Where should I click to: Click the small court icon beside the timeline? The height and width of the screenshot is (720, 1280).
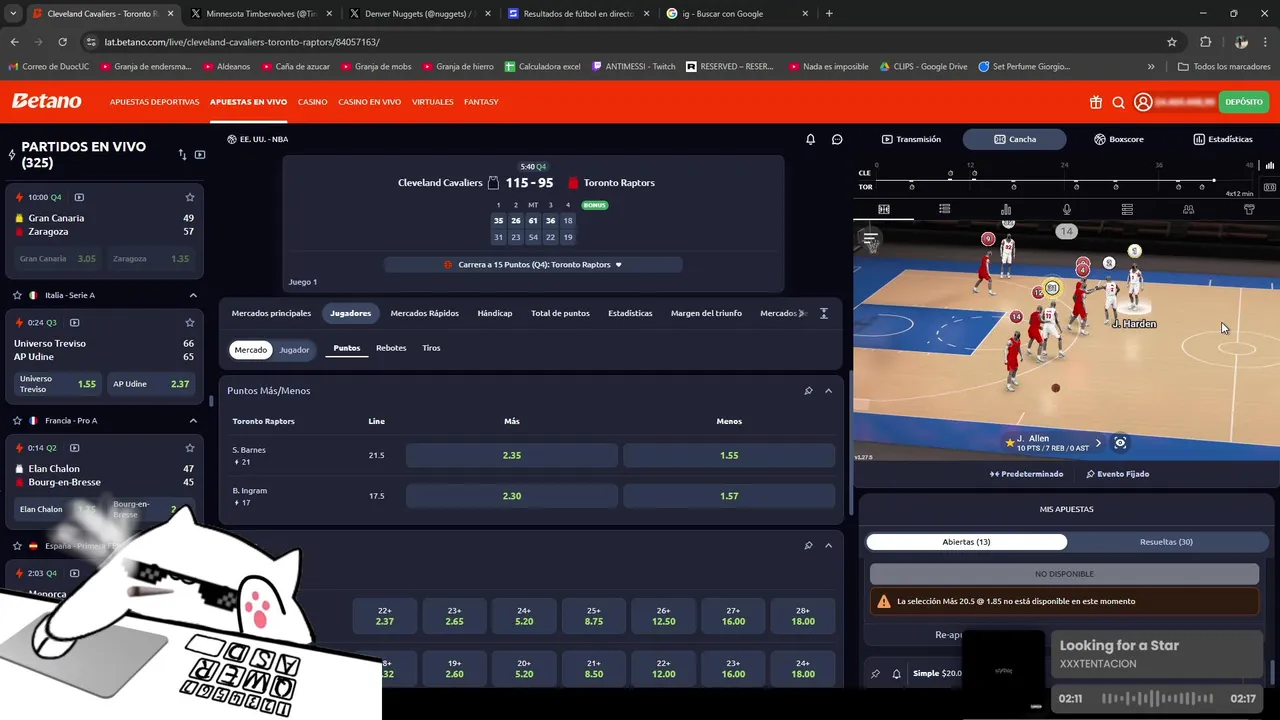1270,187
